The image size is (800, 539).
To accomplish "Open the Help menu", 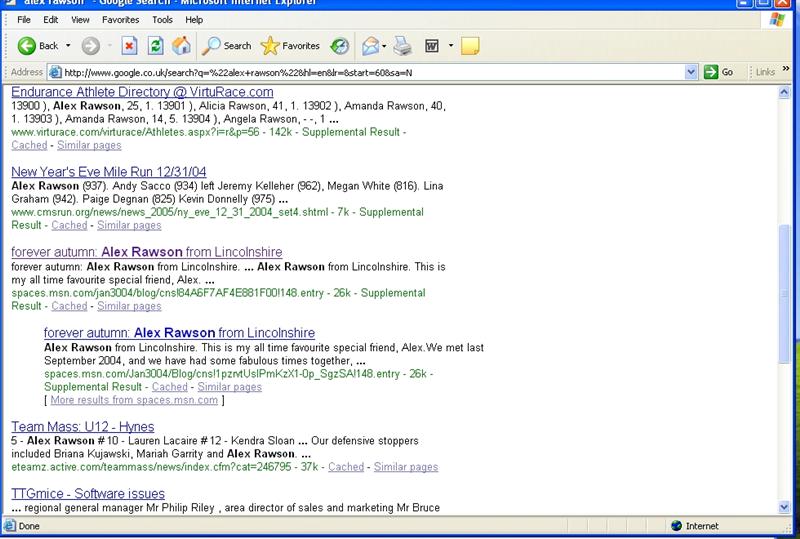I will [x=194, y=20].
